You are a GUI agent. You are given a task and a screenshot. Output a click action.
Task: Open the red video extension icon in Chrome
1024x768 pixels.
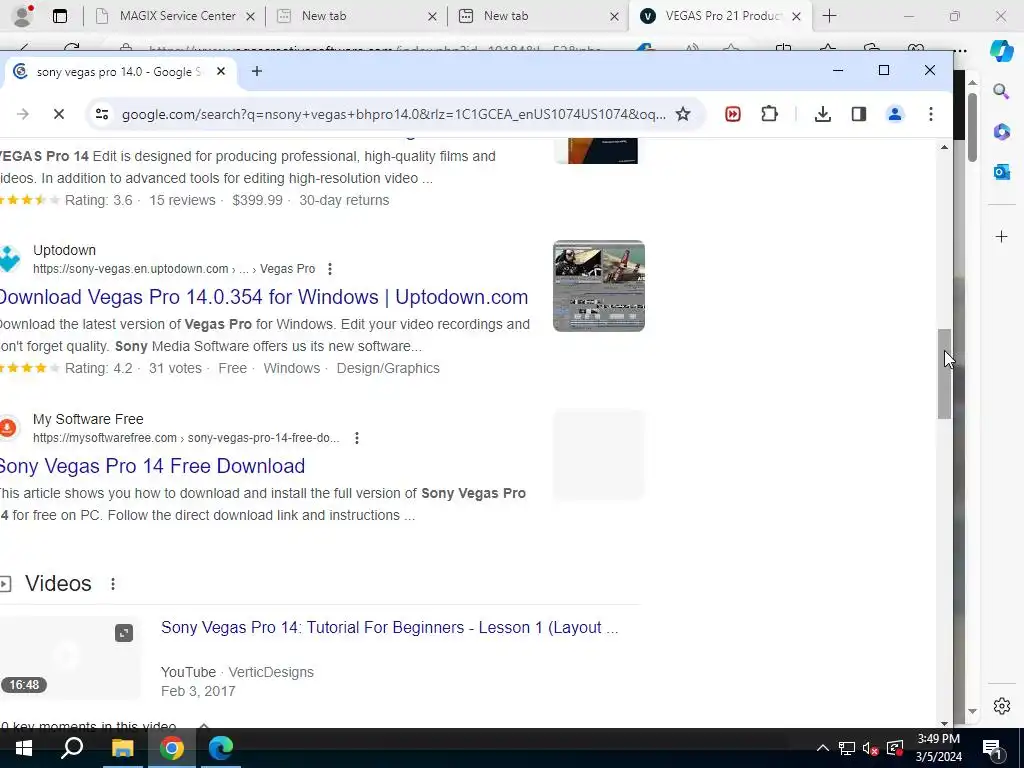click(x=733, y=114)
